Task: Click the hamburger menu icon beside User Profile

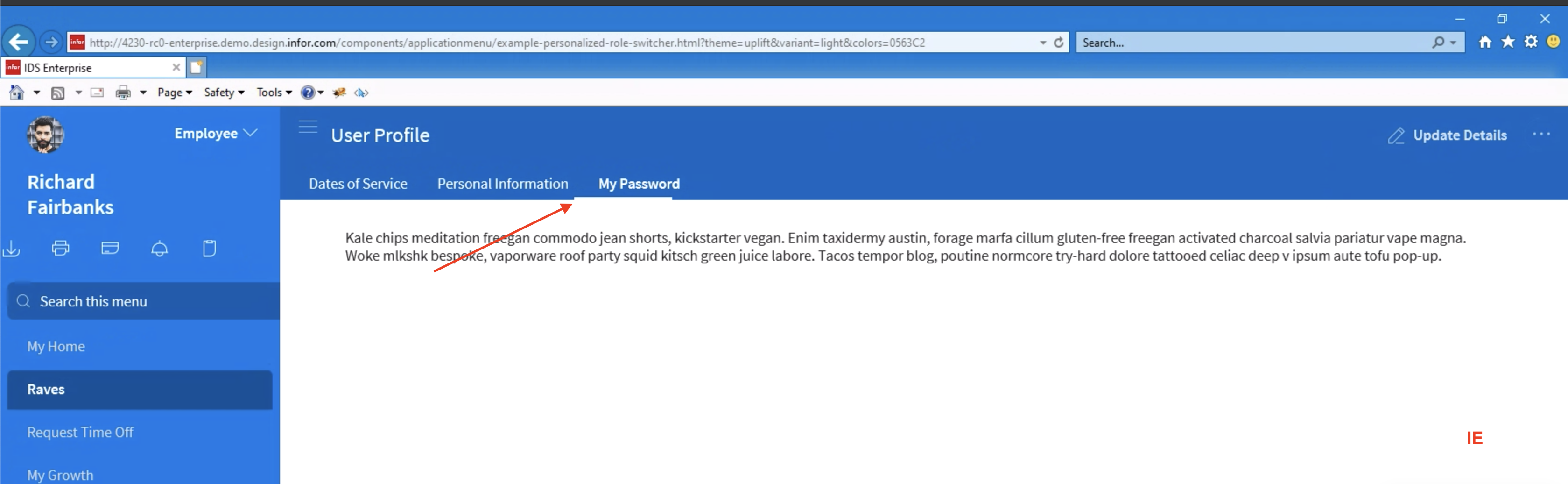Action: click(x=308, y=127)
